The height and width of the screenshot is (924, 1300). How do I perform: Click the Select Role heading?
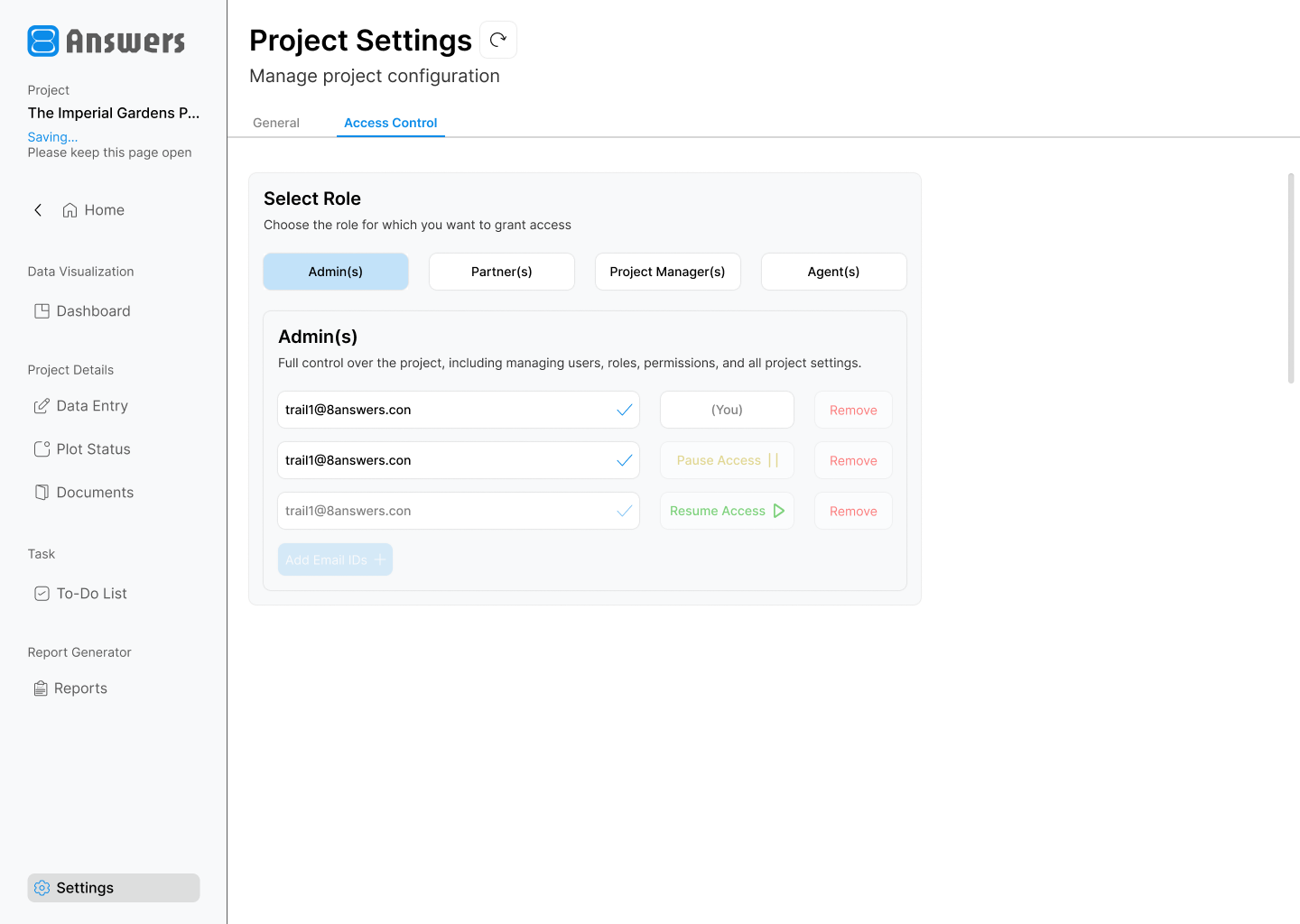tap(312, 199)
